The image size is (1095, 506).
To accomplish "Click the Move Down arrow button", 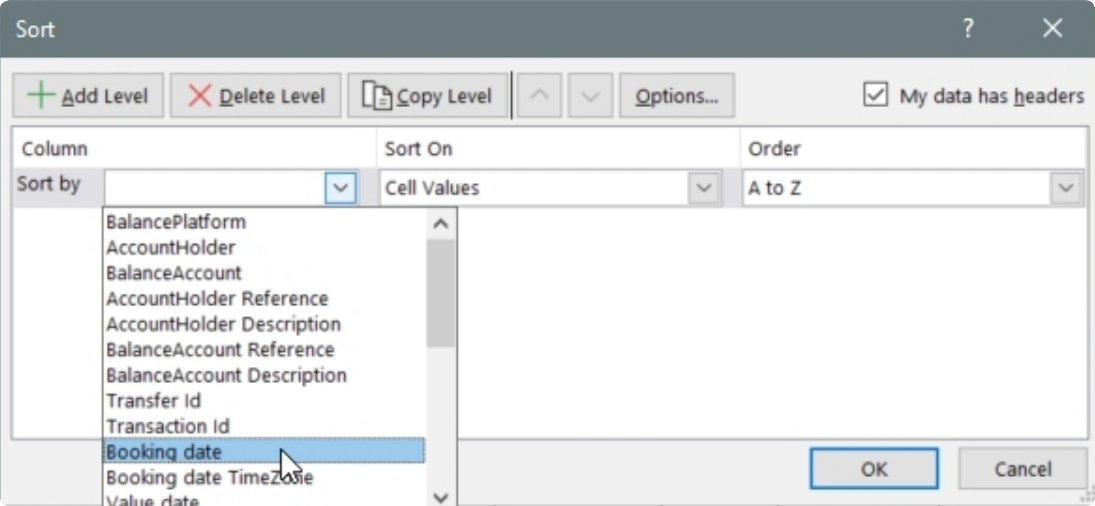I will coord(590,96).
